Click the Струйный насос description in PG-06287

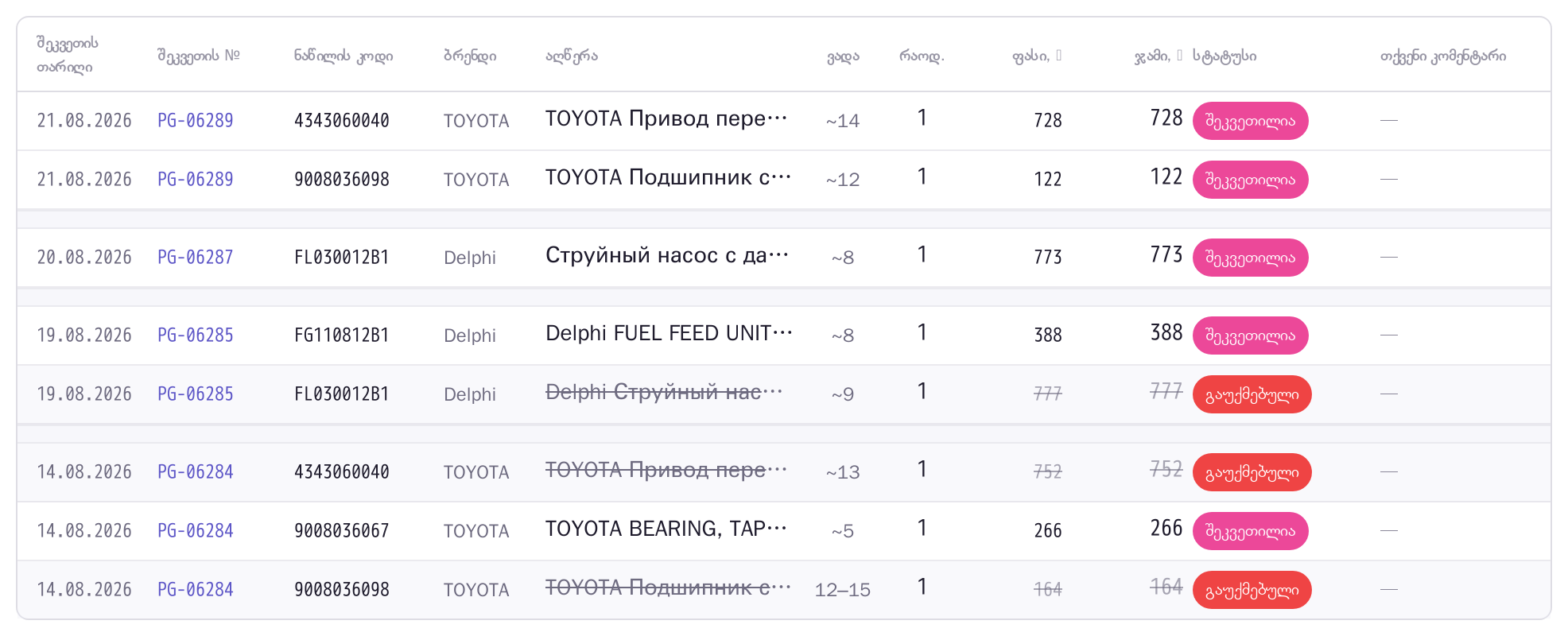pos(667,255)
